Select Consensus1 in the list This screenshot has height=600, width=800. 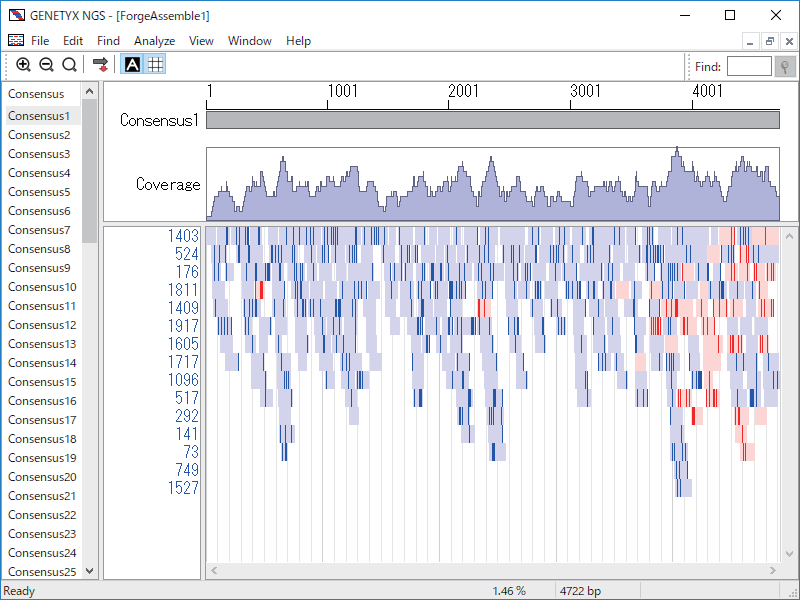(x=43, y=116)
